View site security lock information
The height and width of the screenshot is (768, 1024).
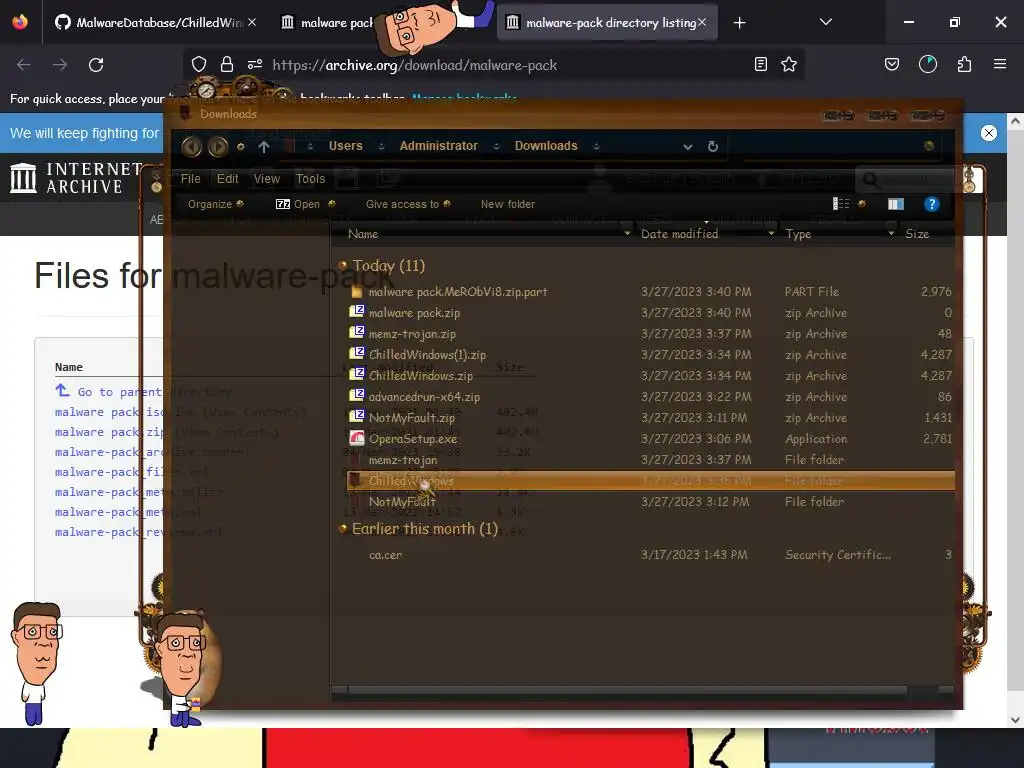(x=227, y=64)
